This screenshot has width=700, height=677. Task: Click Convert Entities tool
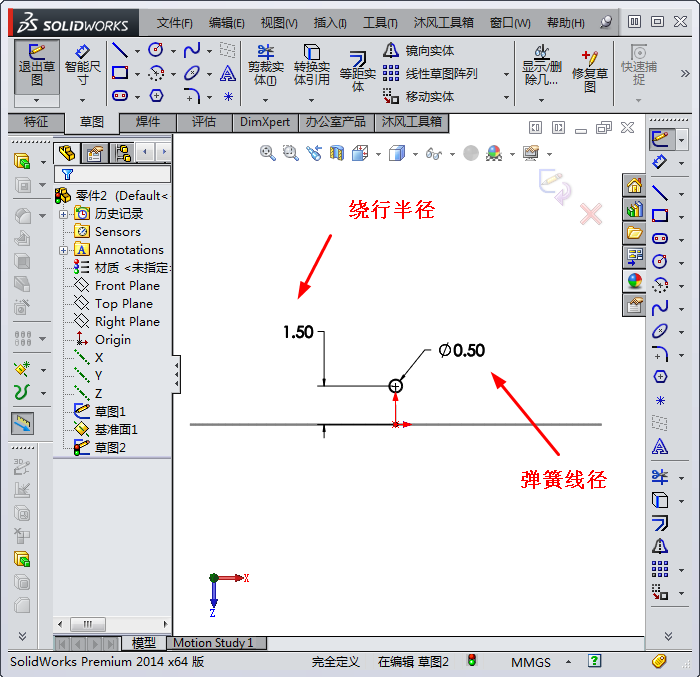tap(311, 66)
